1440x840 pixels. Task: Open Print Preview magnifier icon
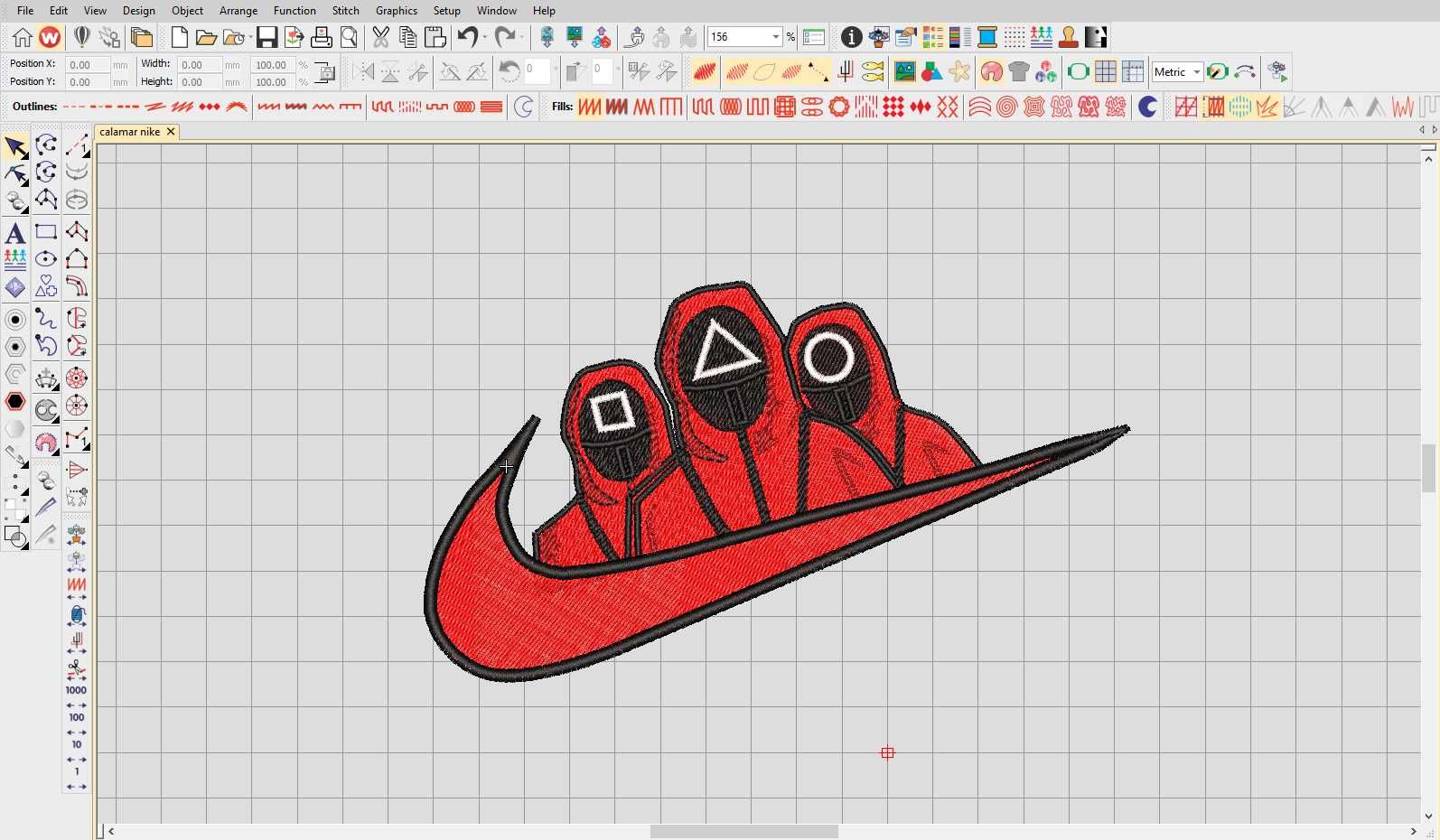point(349,37)
